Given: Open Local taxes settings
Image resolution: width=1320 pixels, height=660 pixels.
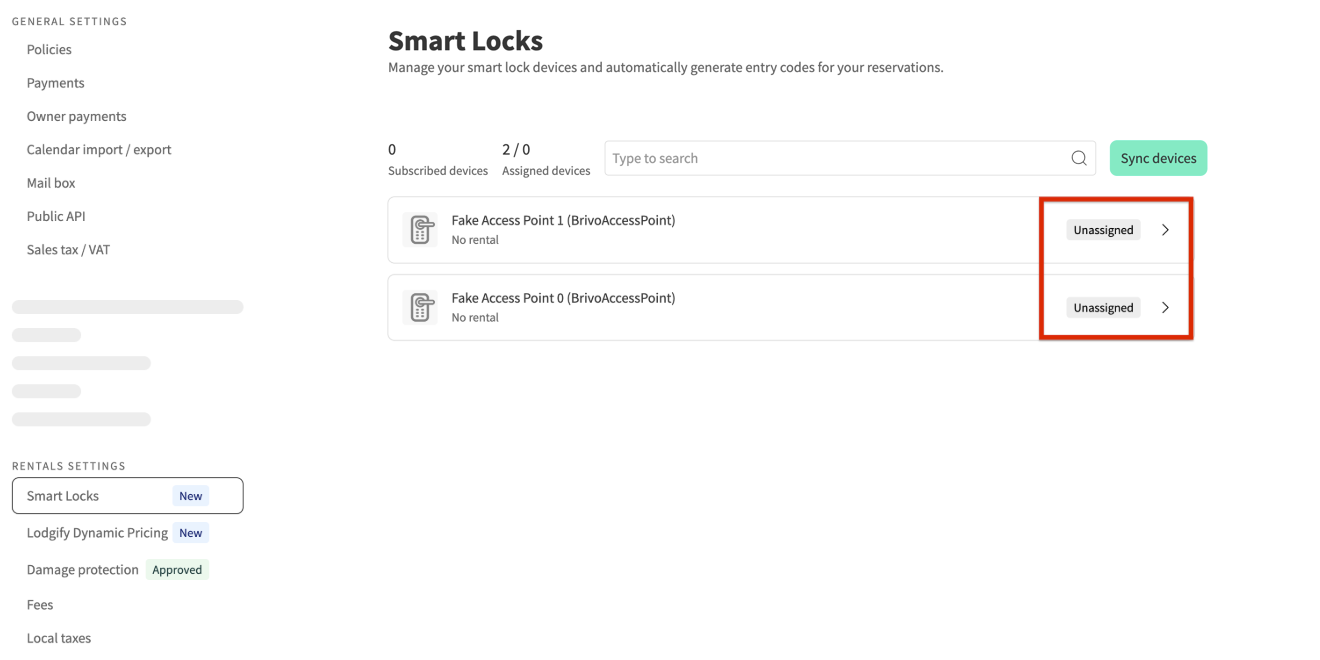Looking at the screenshot, I should coord(59,638).
